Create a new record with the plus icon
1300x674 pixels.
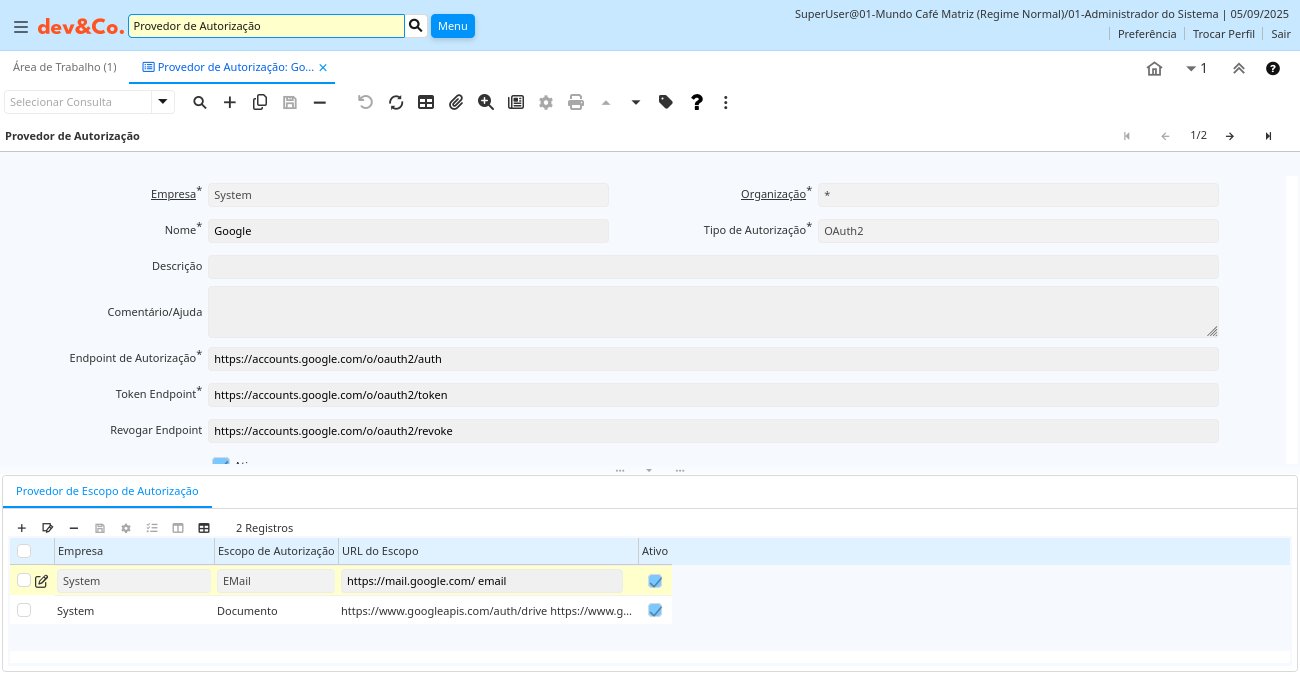click(230, 102)
